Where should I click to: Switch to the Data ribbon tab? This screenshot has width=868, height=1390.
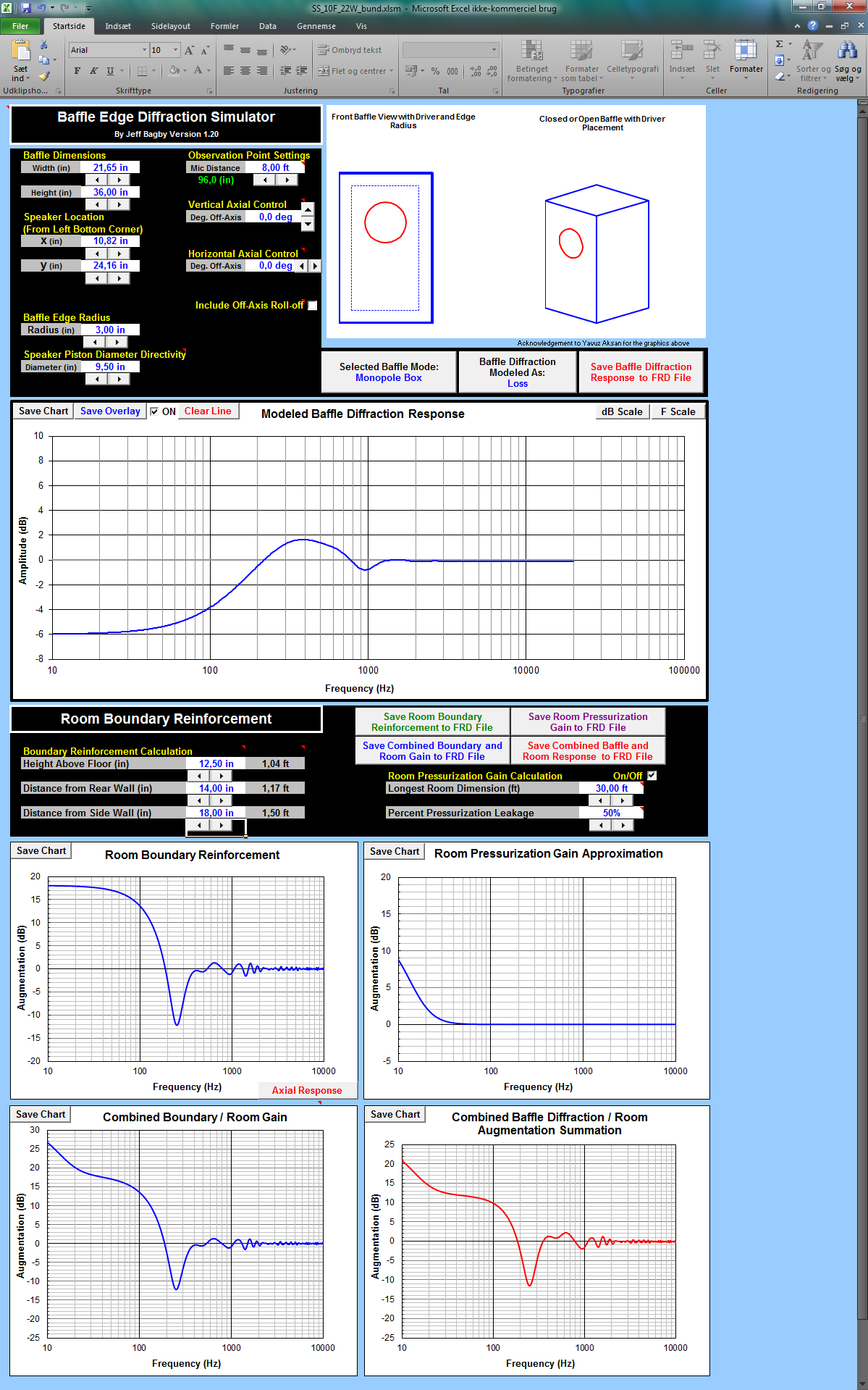(268, 26)
